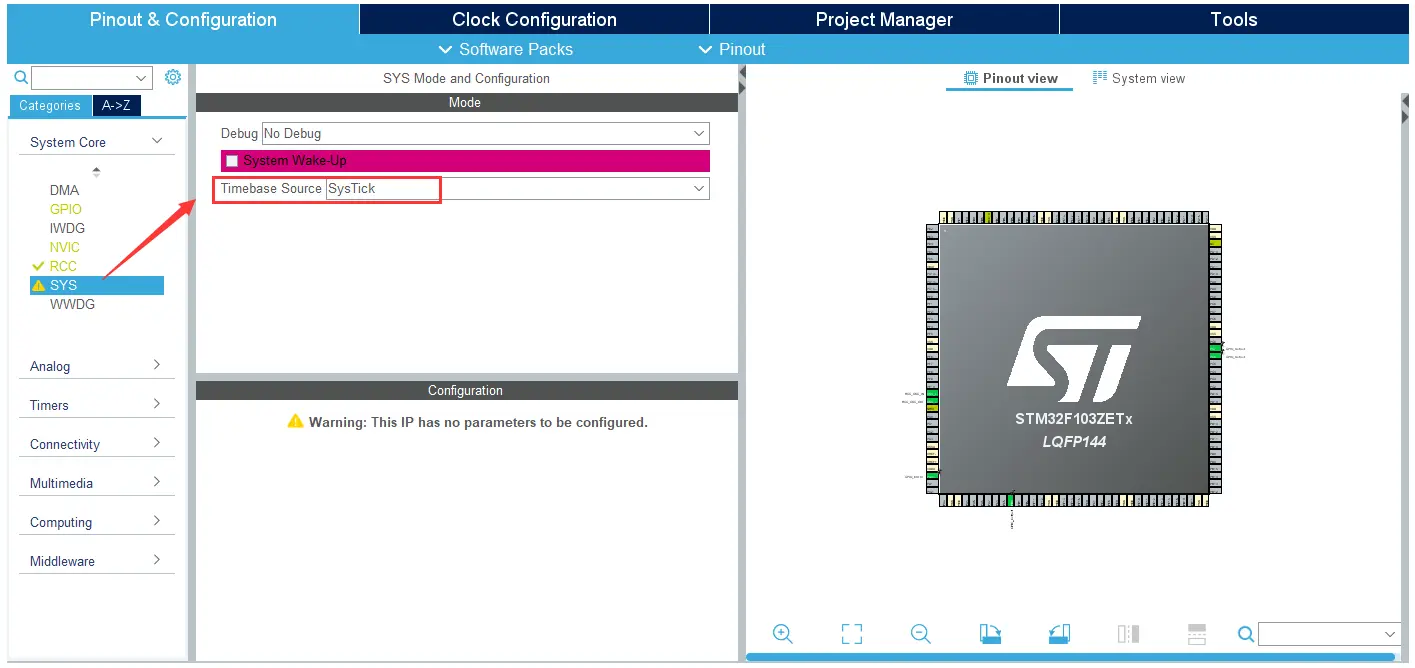Collapse the System Core category

(x=157, y=142)
